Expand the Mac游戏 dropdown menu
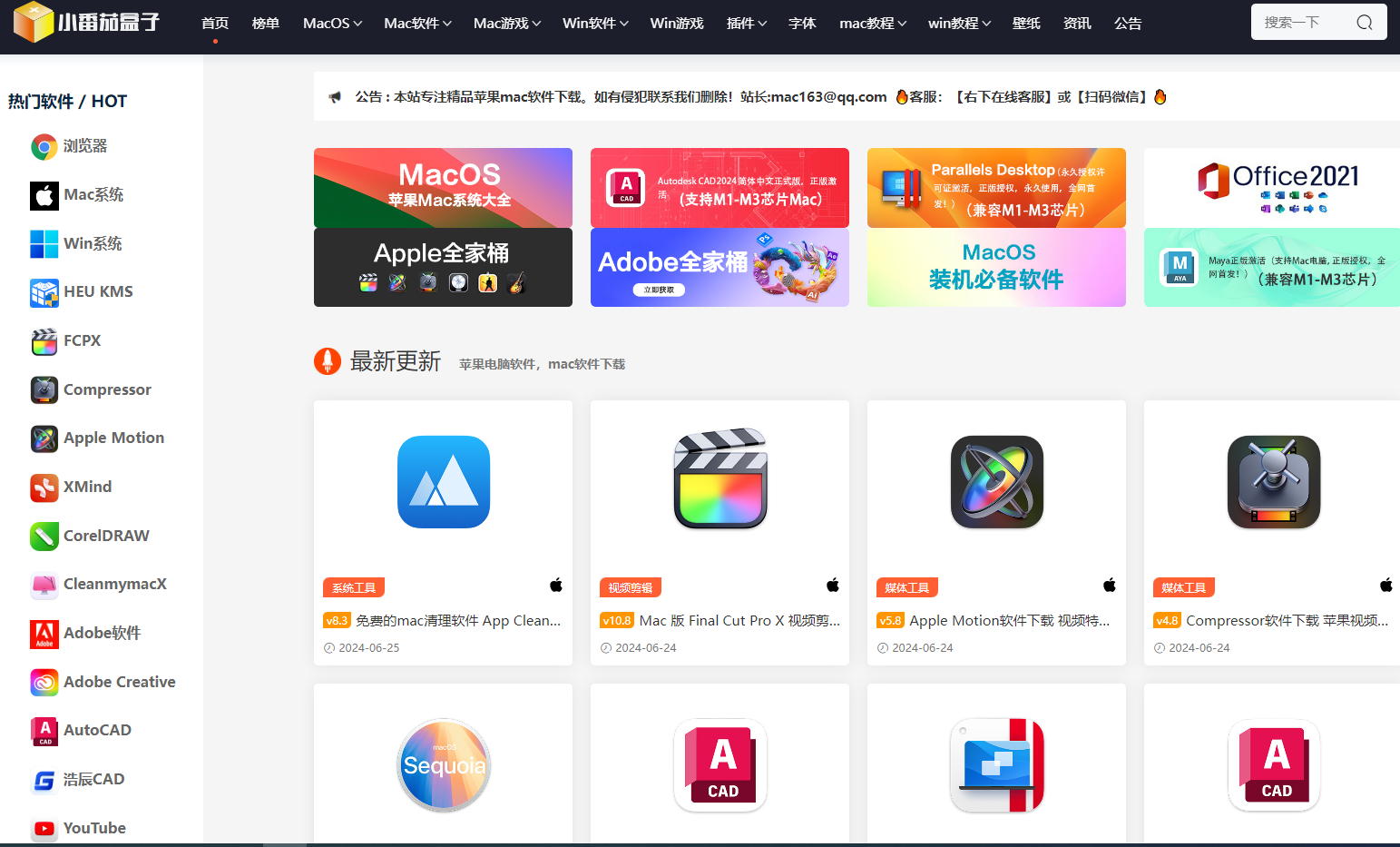 (507, 24)
